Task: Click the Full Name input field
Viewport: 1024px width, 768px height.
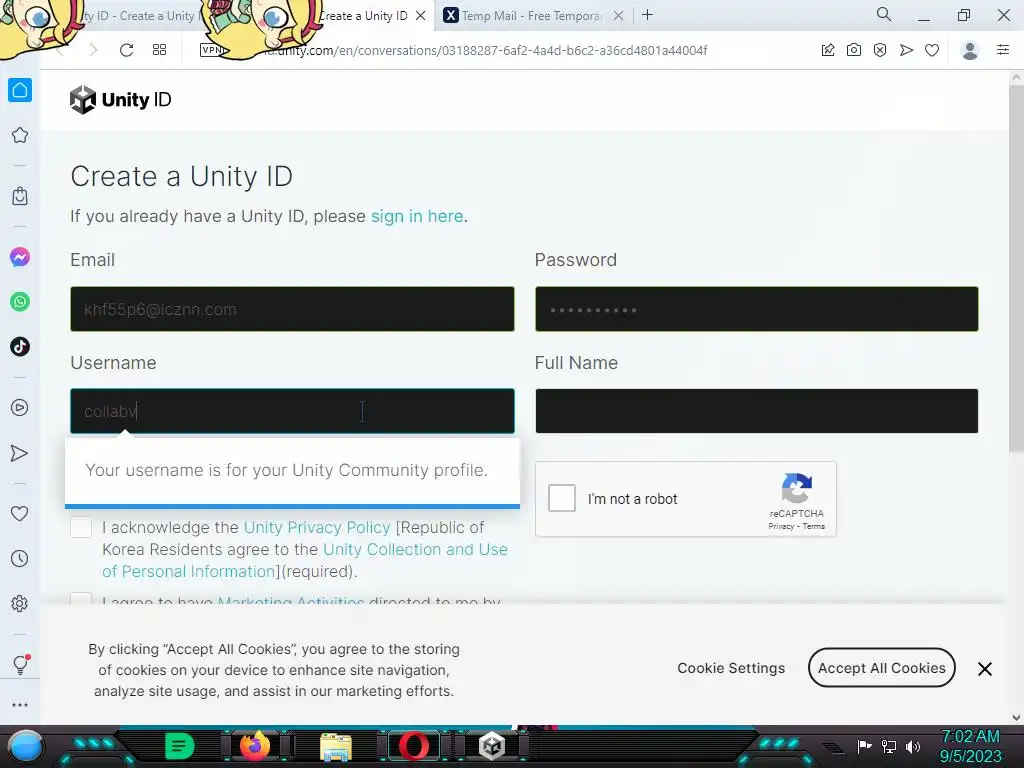Action: point(757,411)
